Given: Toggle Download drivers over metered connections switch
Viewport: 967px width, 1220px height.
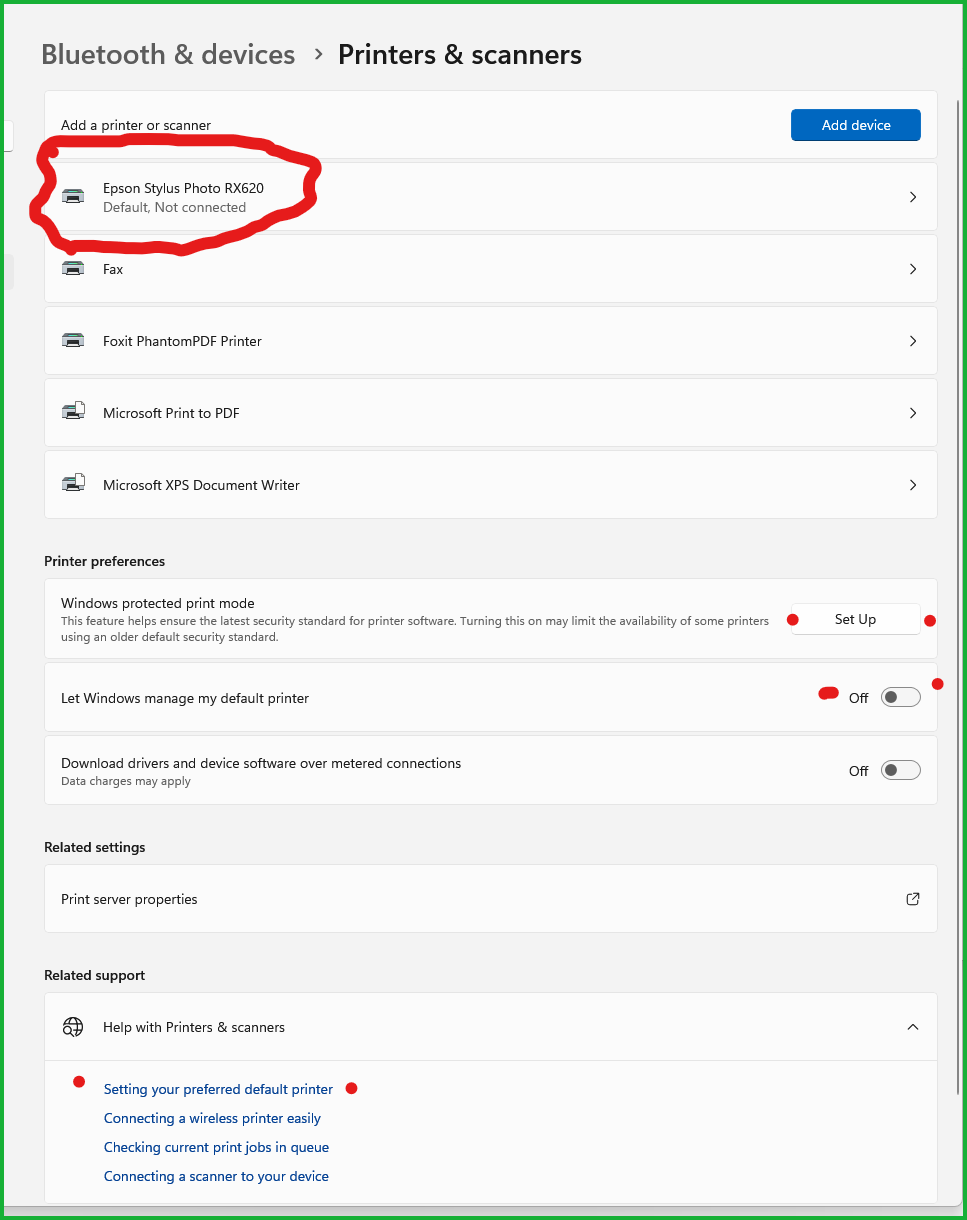Looking at the screenshot, I should tap(900, 770).
